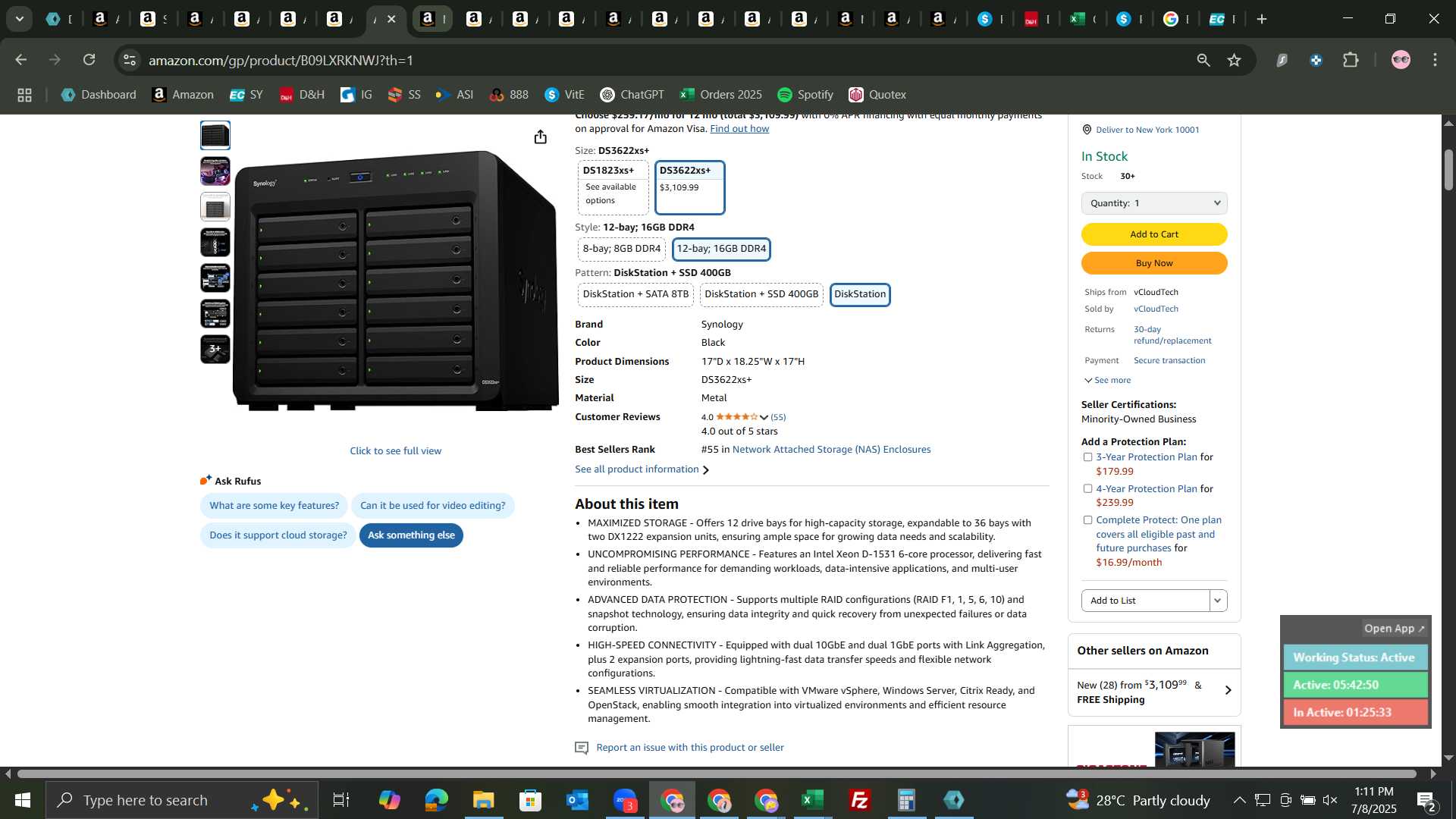Bookmark this page with the star icon
The height and width of the screenshot is (819, 1456).
(1234, 60)
